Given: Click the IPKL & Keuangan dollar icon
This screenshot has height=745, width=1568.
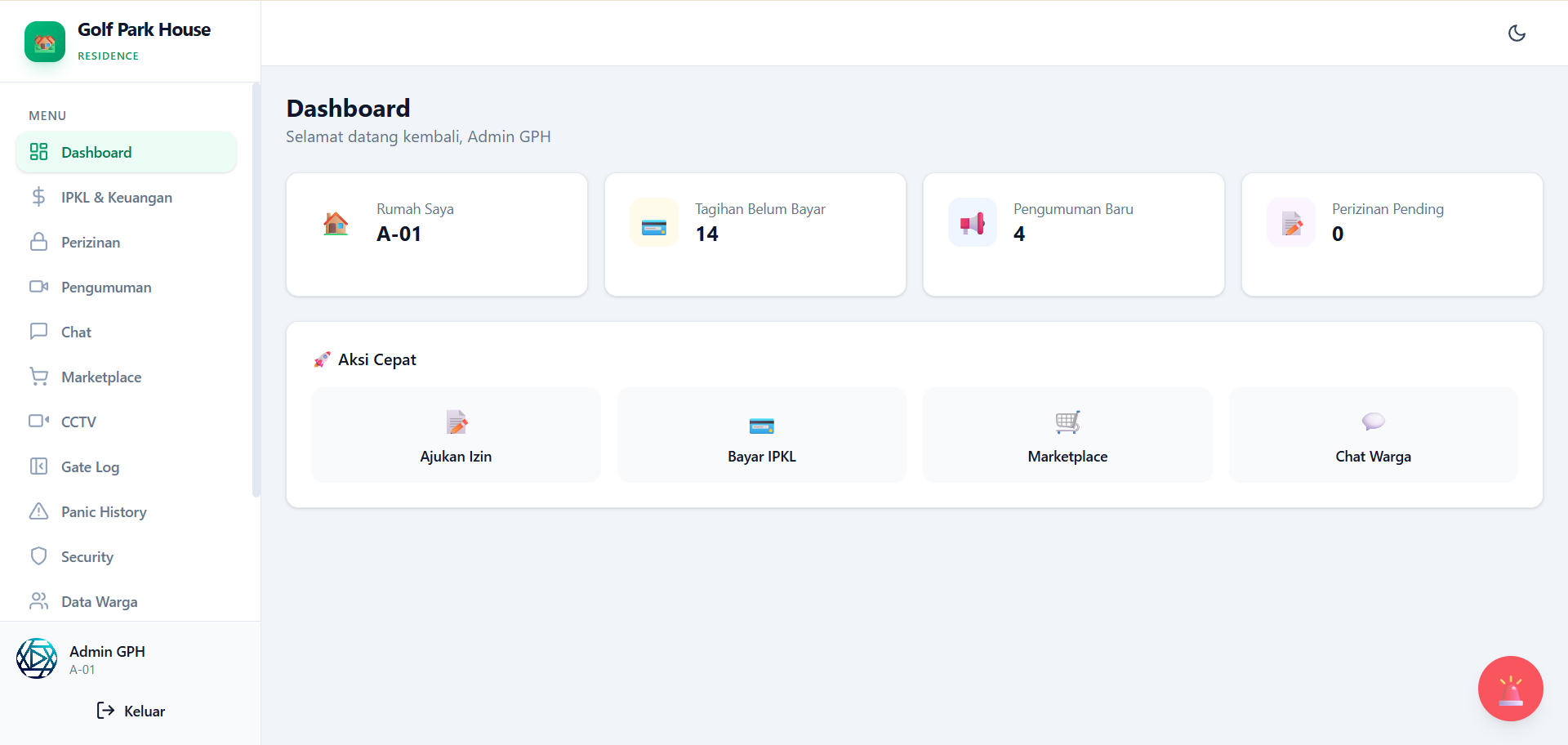Looking at the screenshot, I should coord(38,197).
